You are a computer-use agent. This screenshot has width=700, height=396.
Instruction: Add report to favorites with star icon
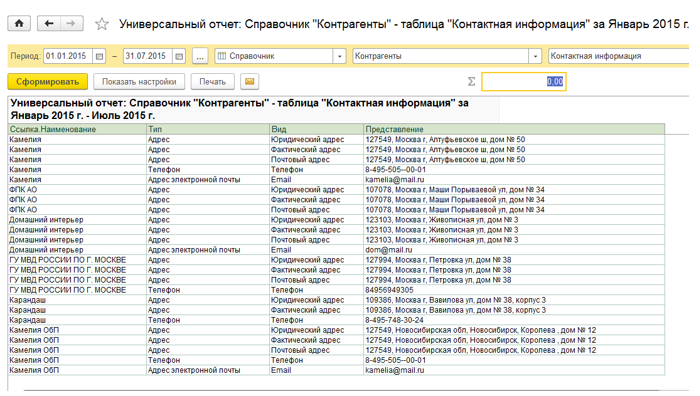click(102, 24)
